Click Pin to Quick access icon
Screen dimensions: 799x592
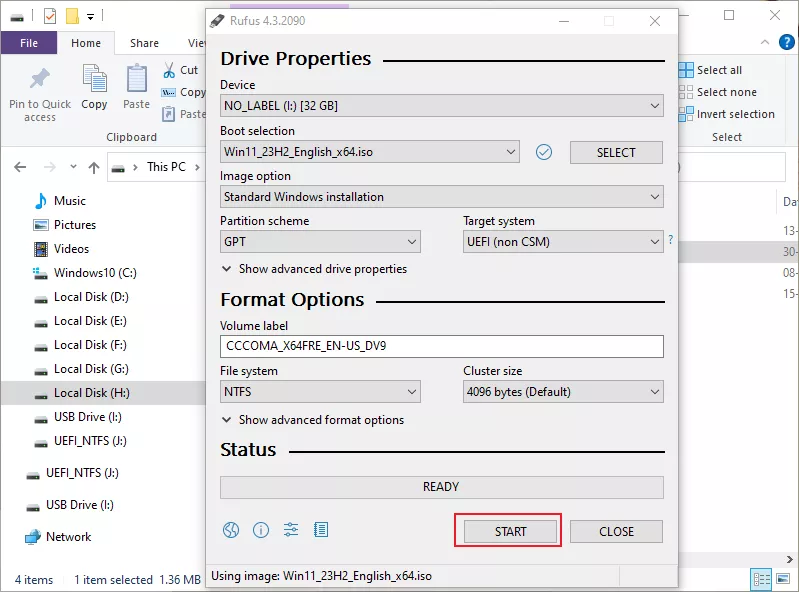(x=40, y=78)
